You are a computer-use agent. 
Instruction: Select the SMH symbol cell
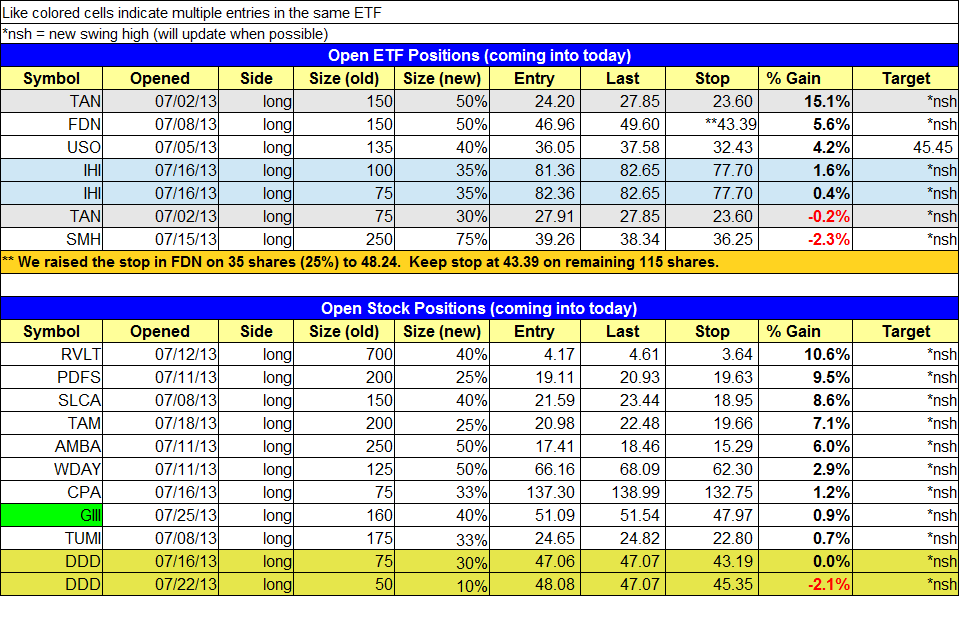(x=52, y=239)
